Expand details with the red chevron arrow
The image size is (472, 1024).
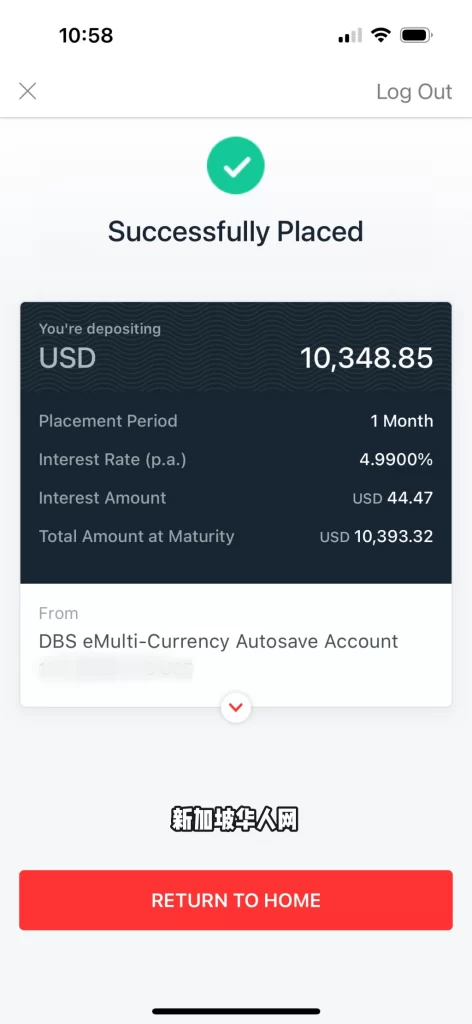click(236, 707)
